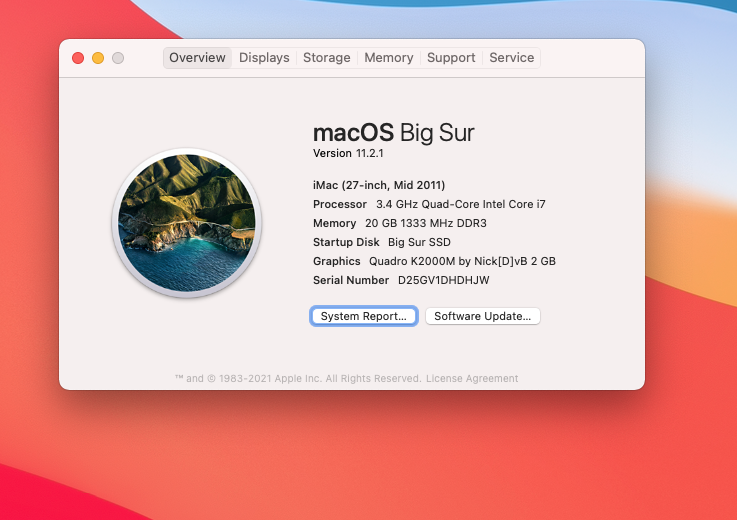The image size is (737, 520).
Task: Switch to the Service tab
Action: coord(511,58)
